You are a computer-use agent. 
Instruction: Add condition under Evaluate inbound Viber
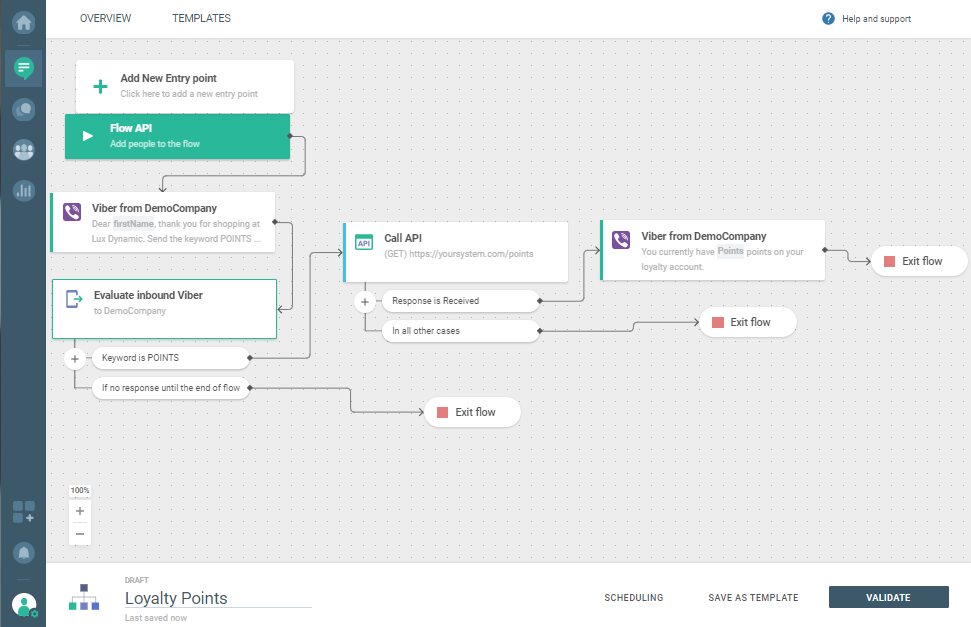coord(75,358)
